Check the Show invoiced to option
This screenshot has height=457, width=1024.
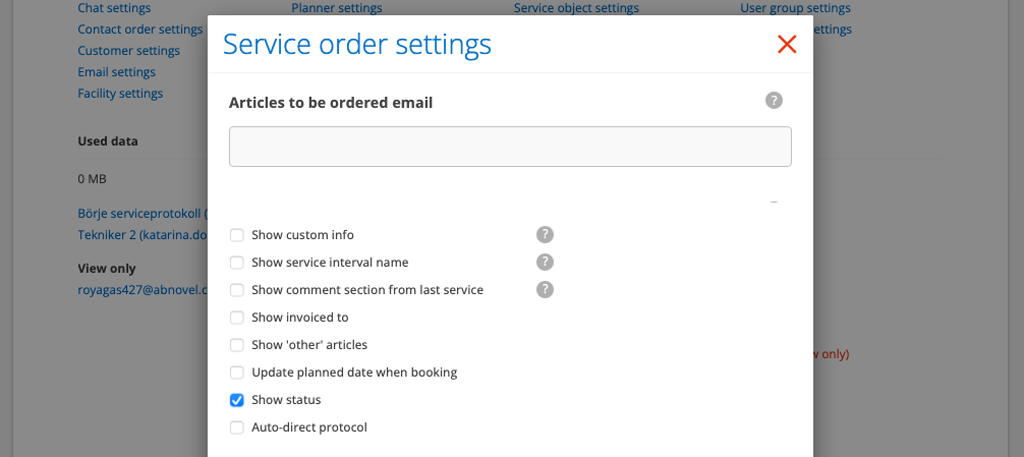pyautogui.click(x=237, y=317)
